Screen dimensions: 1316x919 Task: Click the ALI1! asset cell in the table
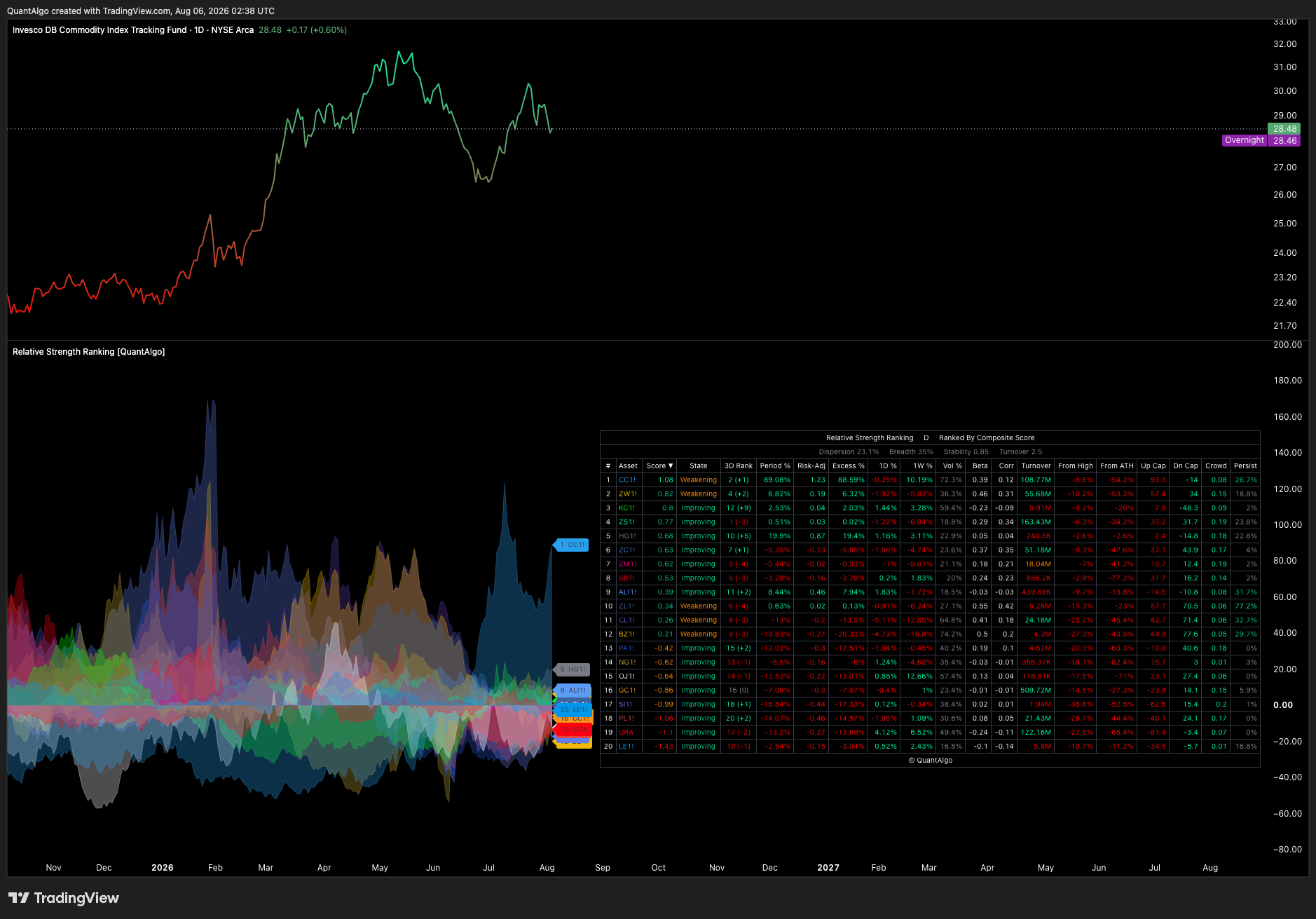[628, 592]
